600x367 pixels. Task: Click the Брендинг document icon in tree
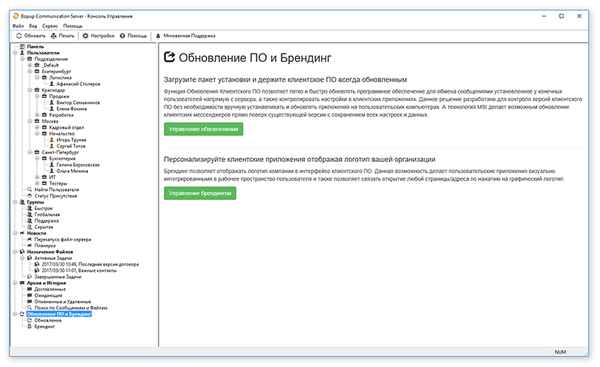coord(29,326)
